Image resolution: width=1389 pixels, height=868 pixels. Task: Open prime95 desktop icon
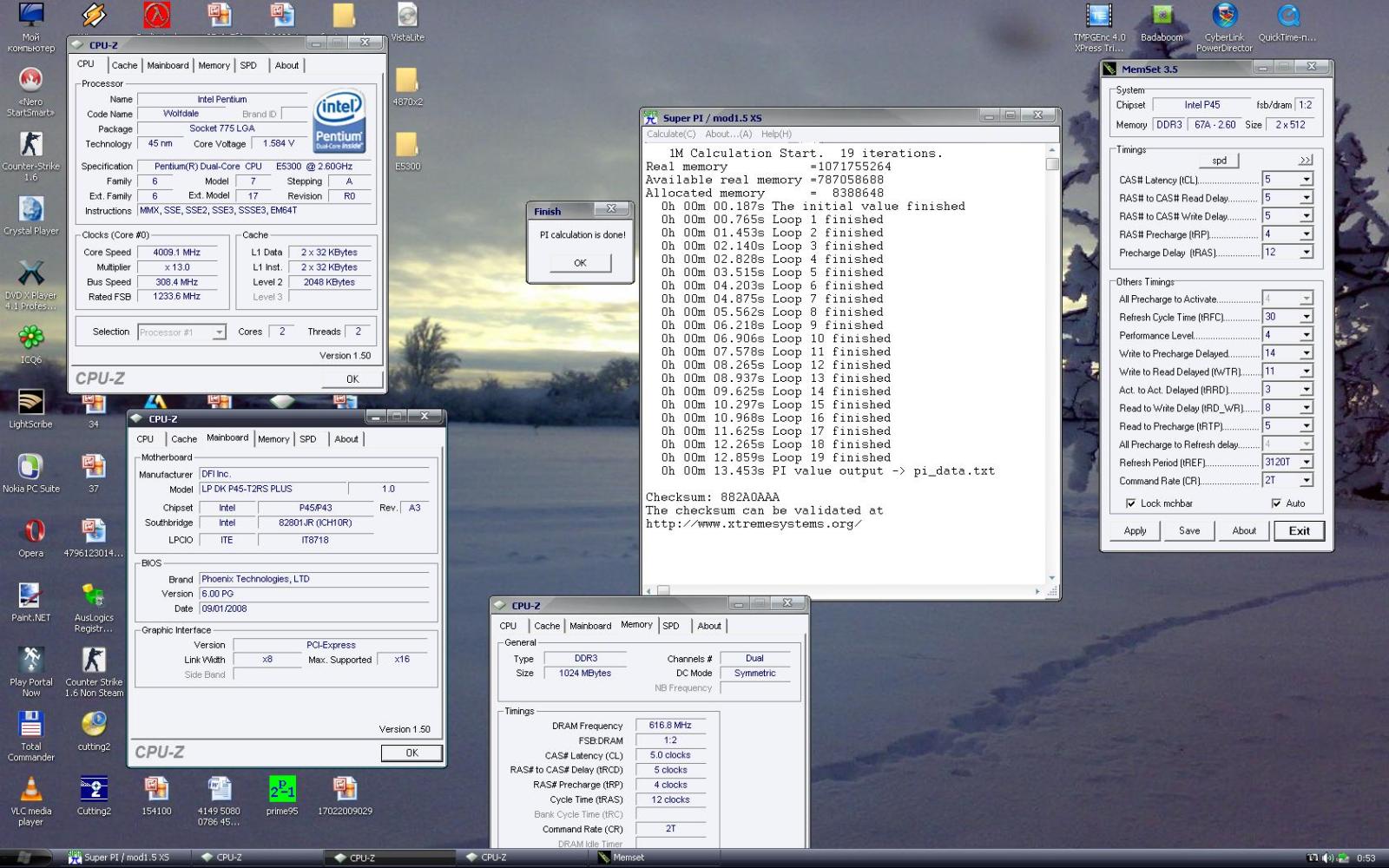pos(282,795)
